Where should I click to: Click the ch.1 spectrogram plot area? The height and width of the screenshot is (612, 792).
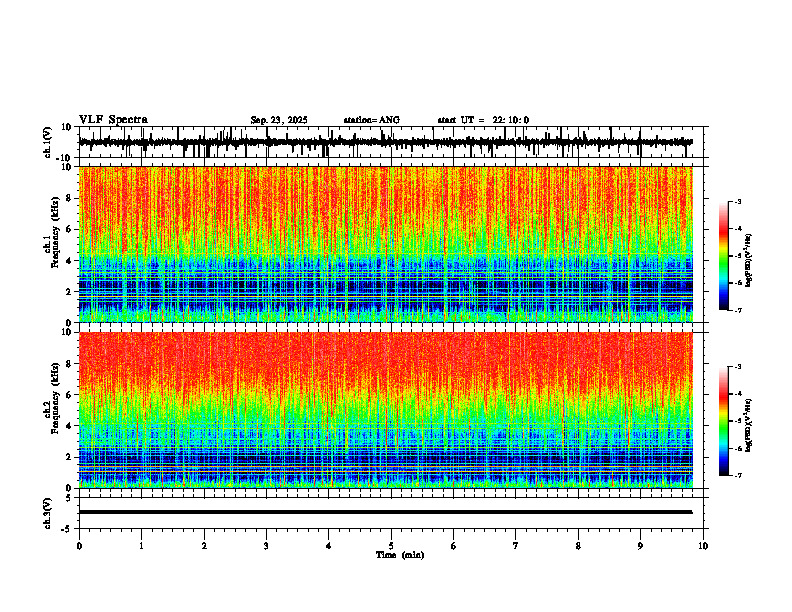click(x=386, y=244)
